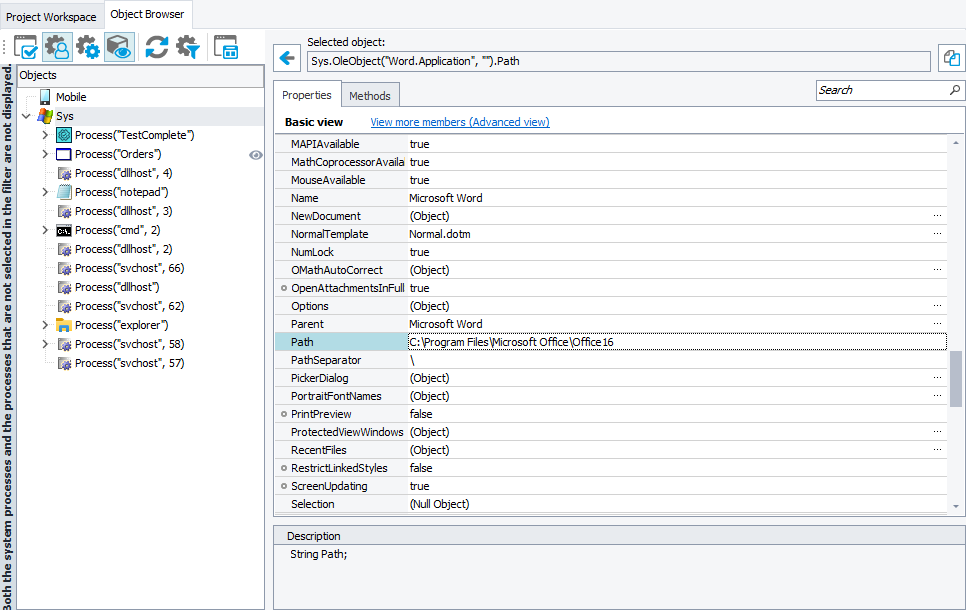Refresh the object tree

click(155, 47)
